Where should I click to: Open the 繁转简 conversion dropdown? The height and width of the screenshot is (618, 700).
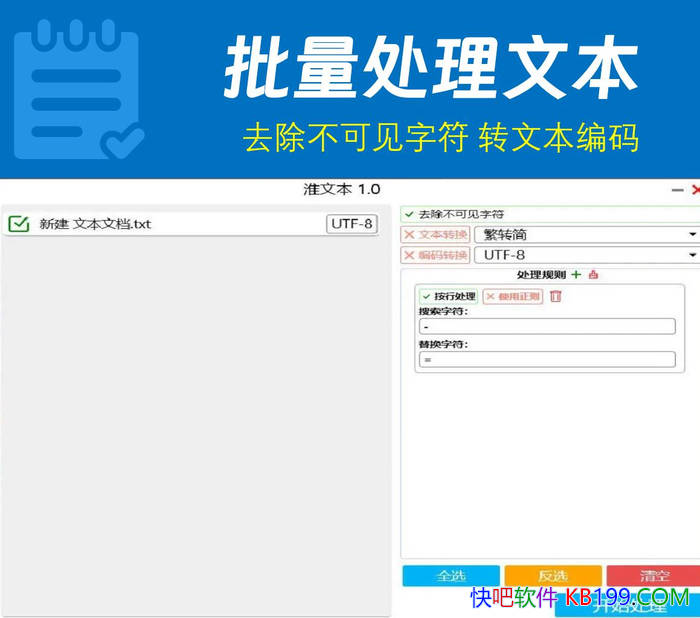point(586,234)
